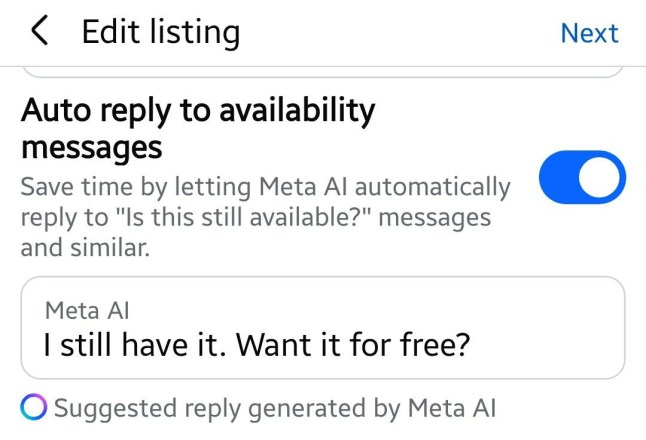This screenshot has width=646, height=440.
Task: Tap the word "messages" in the heading
Action: pyautogui.click(x=91, y=147)
